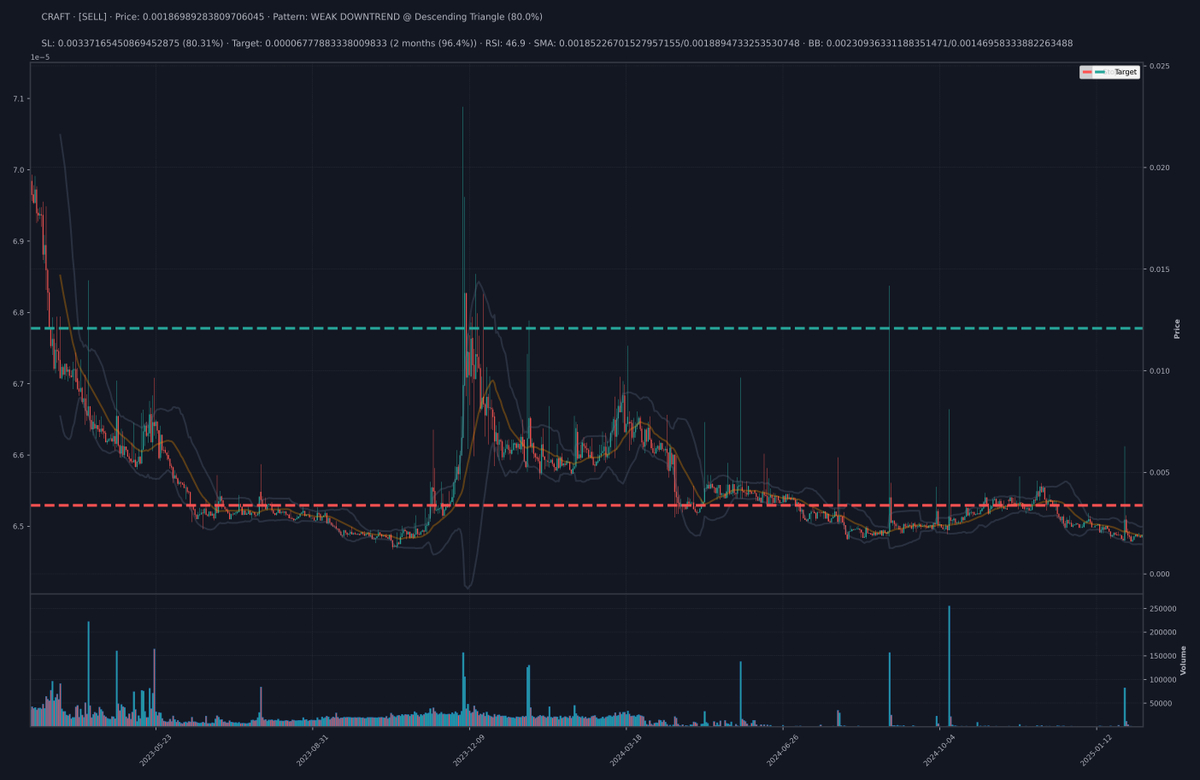Click the "6.7" left axis tick
Viewport: 1200px width, 780px height.
19,384
